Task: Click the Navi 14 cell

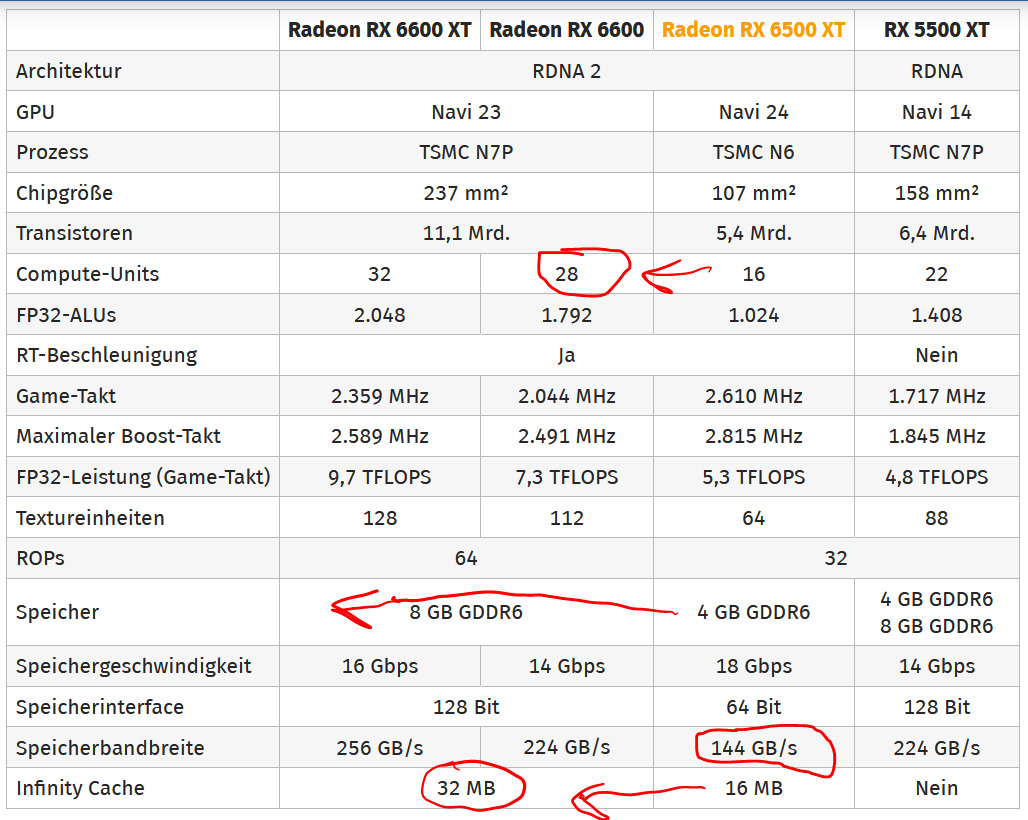Action: pyautogui.click(x=936, y=112)
